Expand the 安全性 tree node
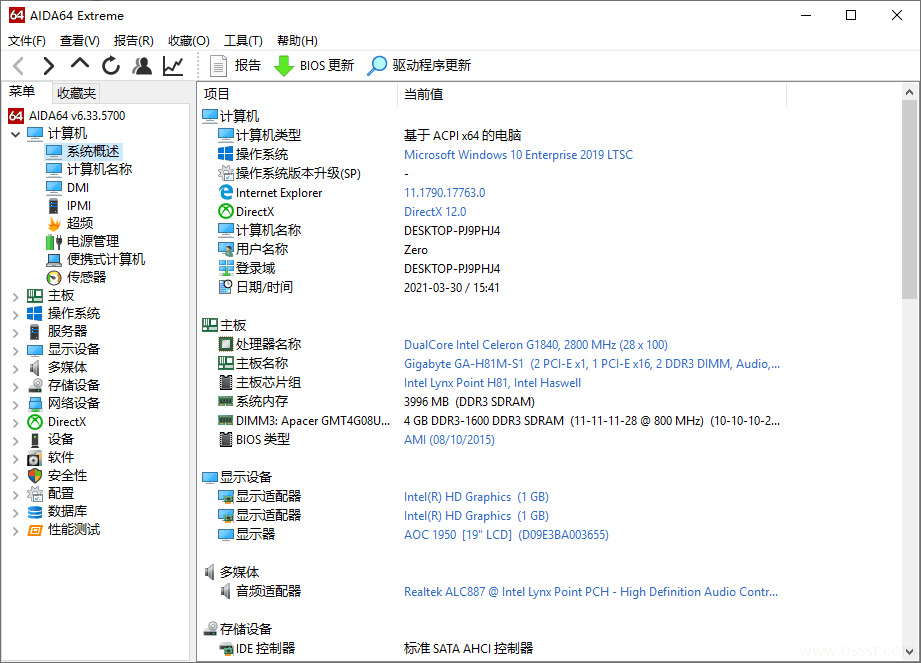Image resolution: width=921 pixels, height=663 pixels. 15,477
